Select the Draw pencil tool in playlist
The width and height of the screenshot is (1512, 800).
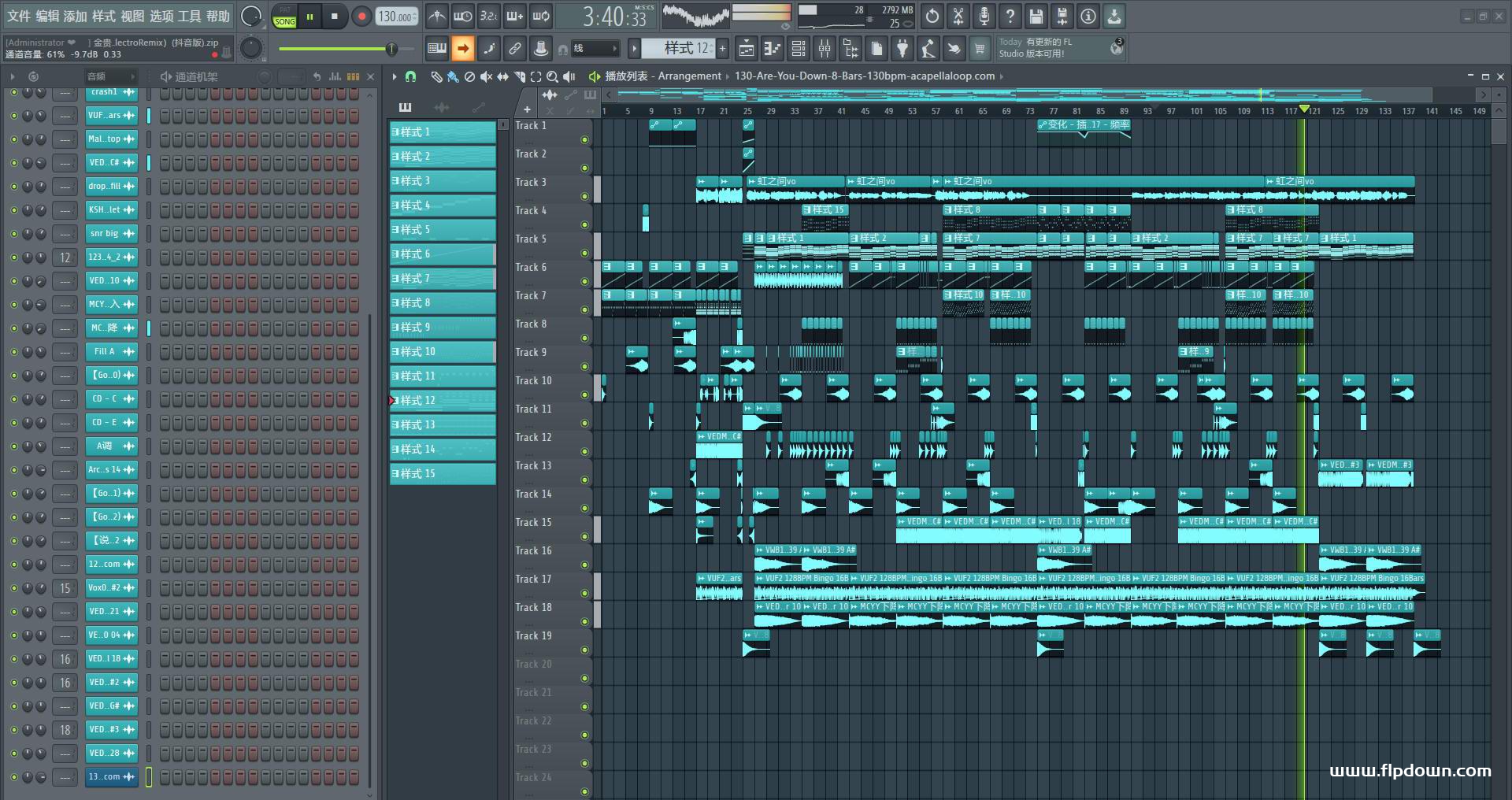[x=436, y=76]
